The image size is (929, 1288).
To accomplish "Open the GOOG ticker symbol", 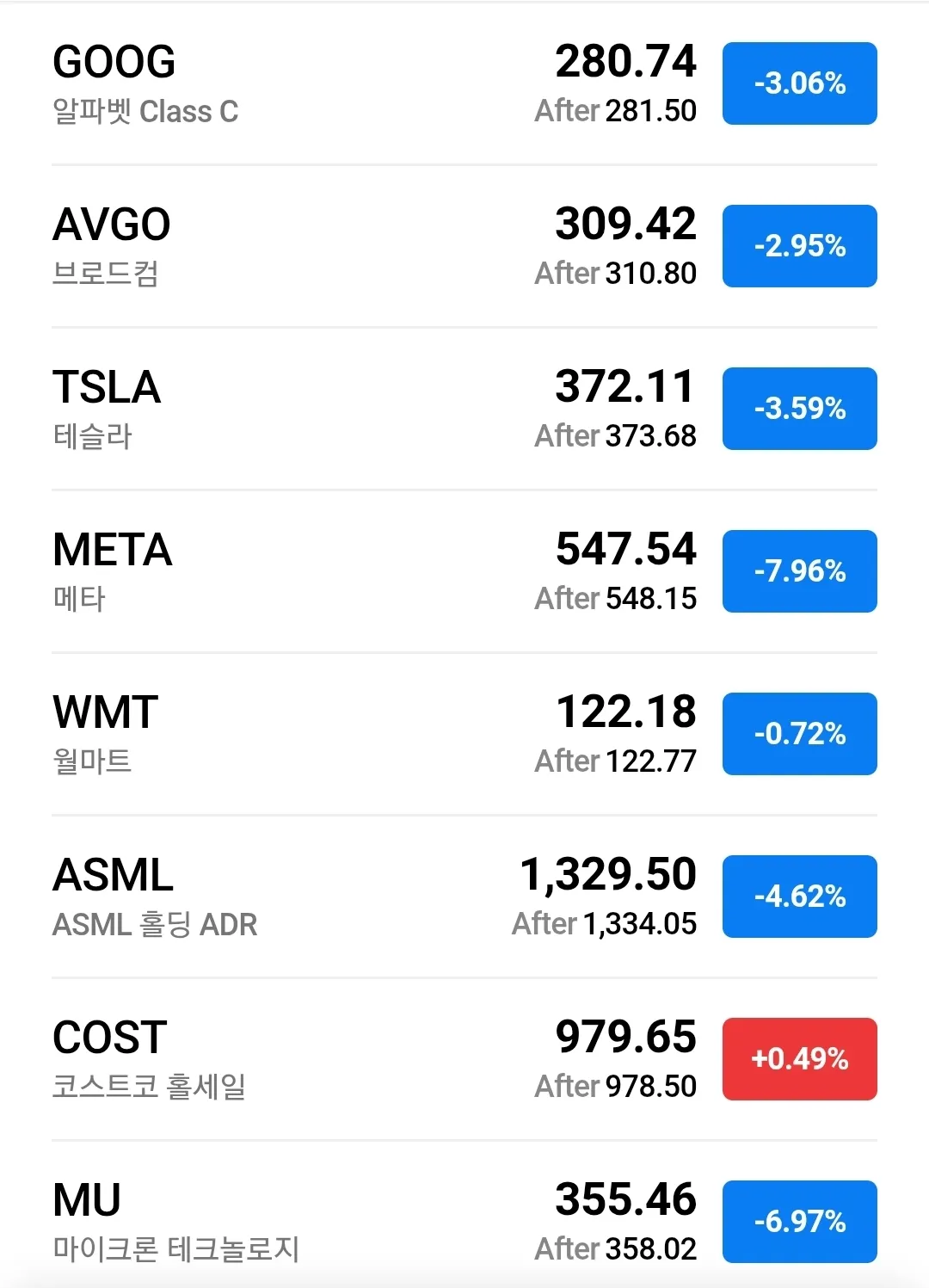I will click(x=114, y=62).
